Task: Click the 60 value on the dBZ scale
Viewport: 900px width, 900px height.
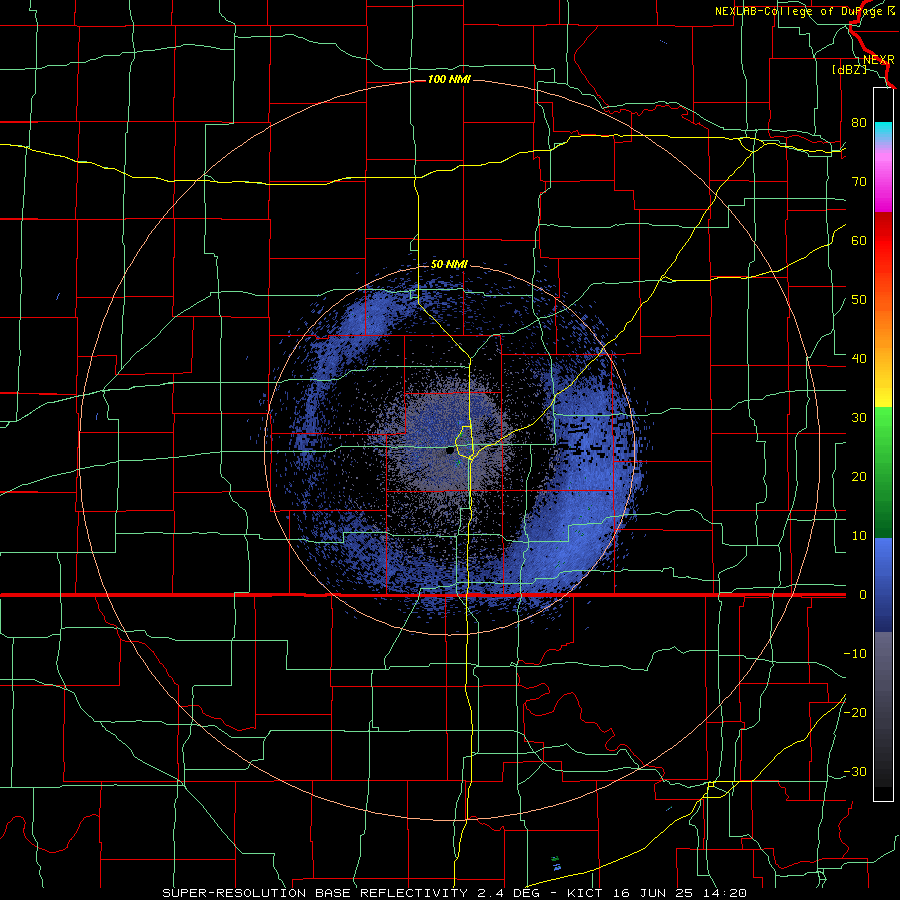Action: [859, 240]
